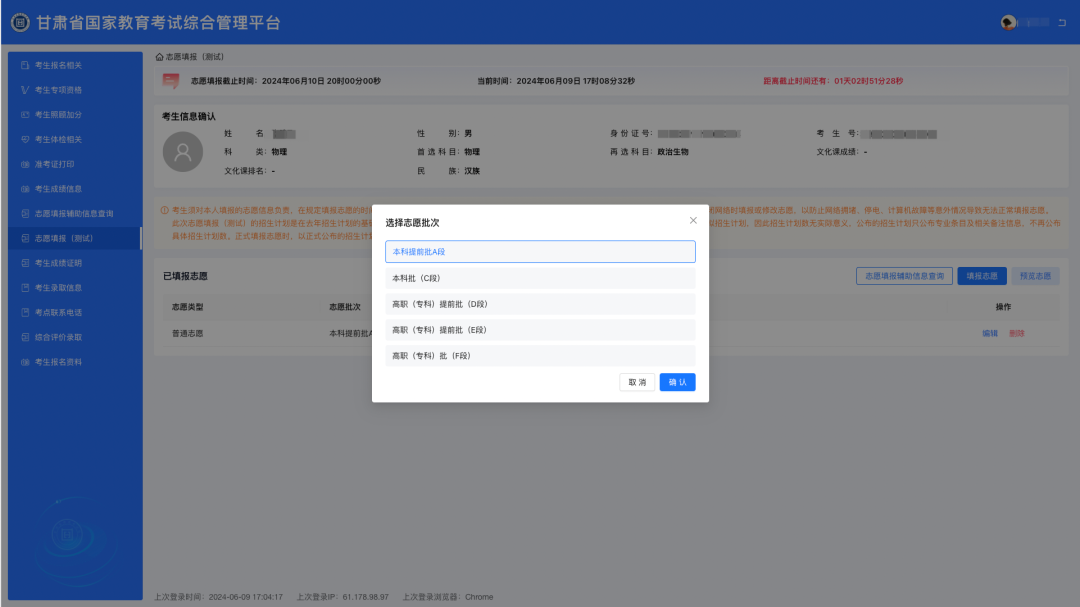Open 考生成绩信息 menu item
1080x607 pixels.
pyautogui.click(x=75, y=189)
